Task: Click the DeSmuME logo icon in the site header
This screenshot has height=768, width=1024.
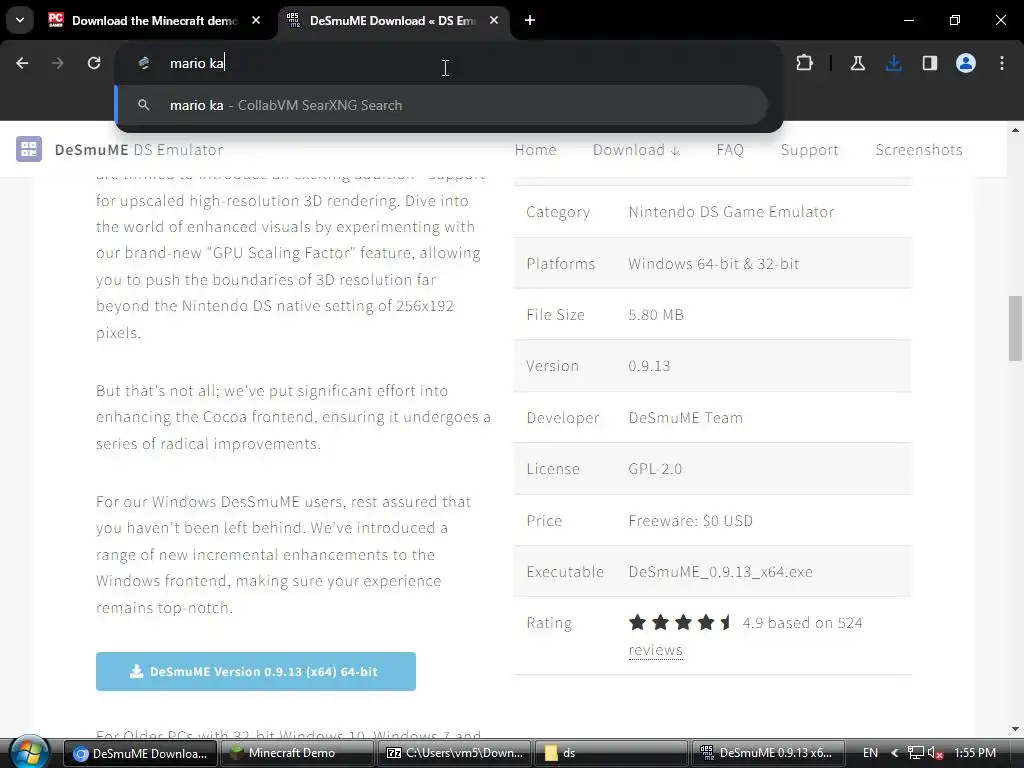Action: [x=29, y=150]
